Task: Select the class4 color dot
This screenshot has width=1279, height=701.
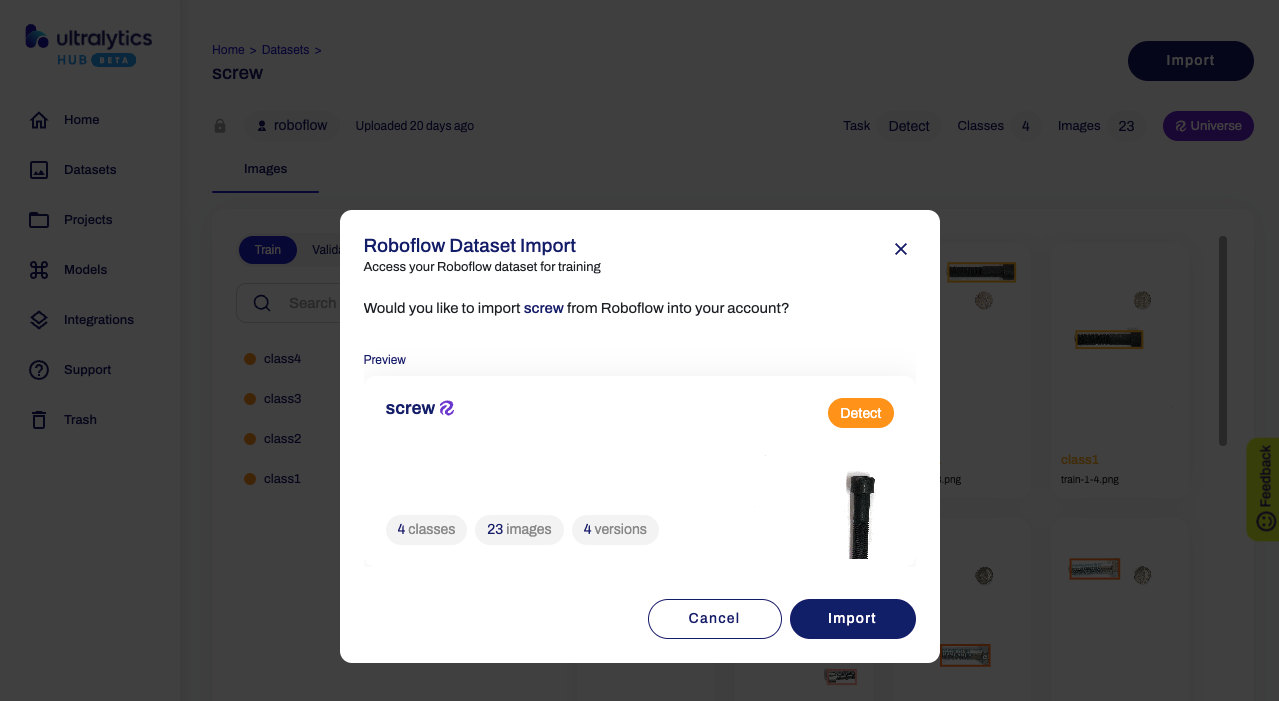Action: (x=250, y=359)
